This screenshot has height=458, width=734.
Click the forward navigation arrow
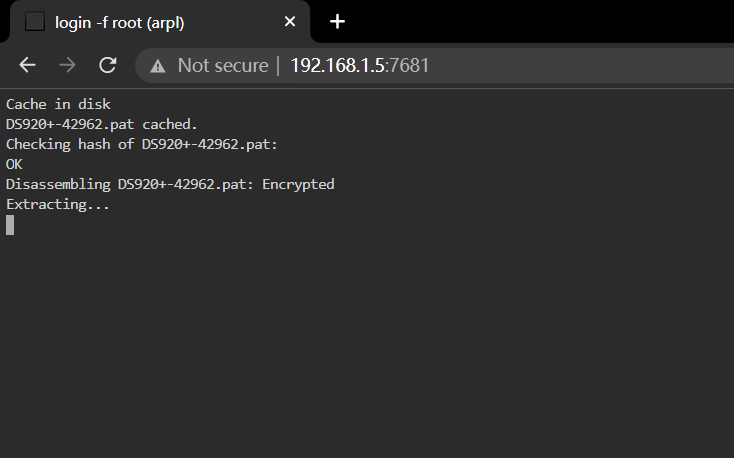[67, 65]
